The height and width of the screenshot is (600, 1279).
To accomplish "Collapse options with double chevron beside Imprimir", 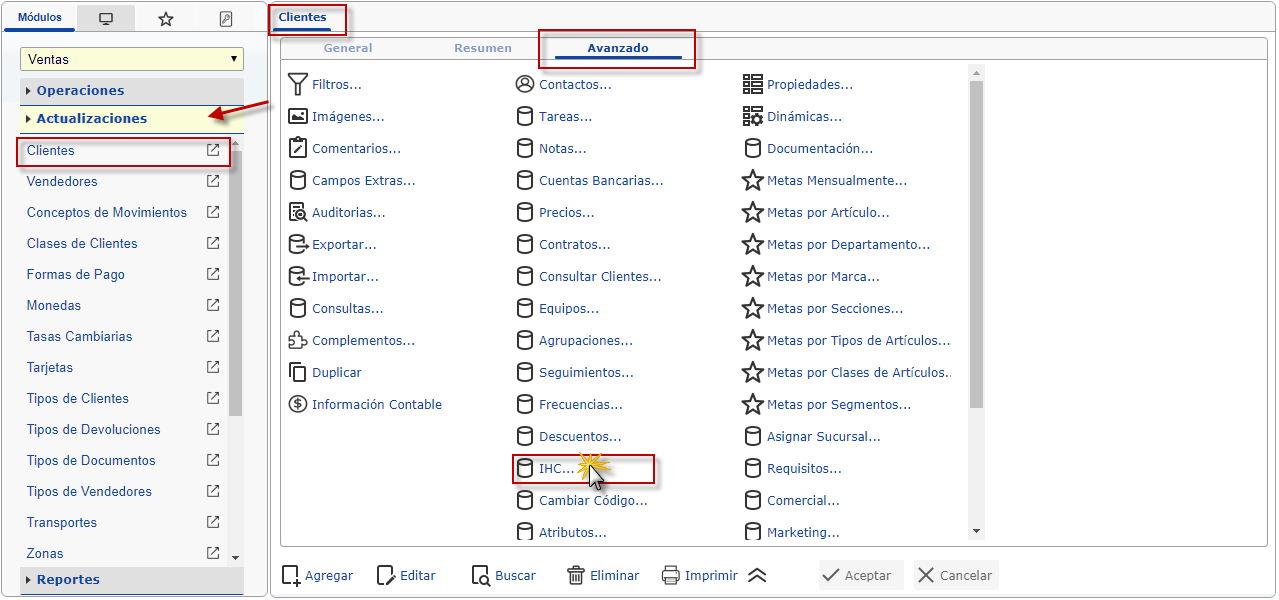I will (757, 575).
